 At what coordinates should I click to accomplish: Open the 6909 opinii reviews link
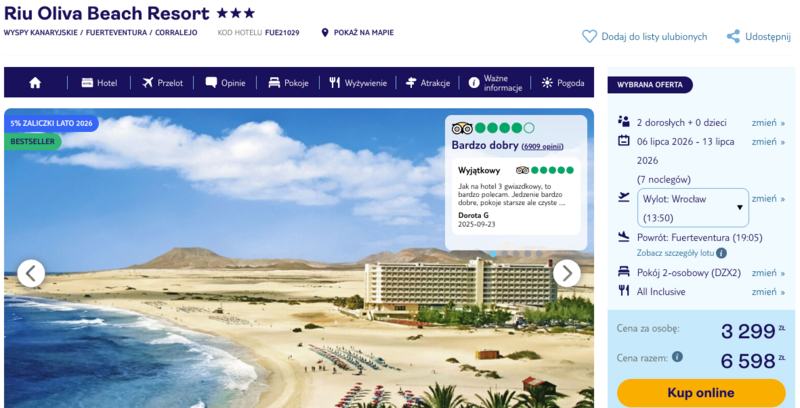click(542, 146)
